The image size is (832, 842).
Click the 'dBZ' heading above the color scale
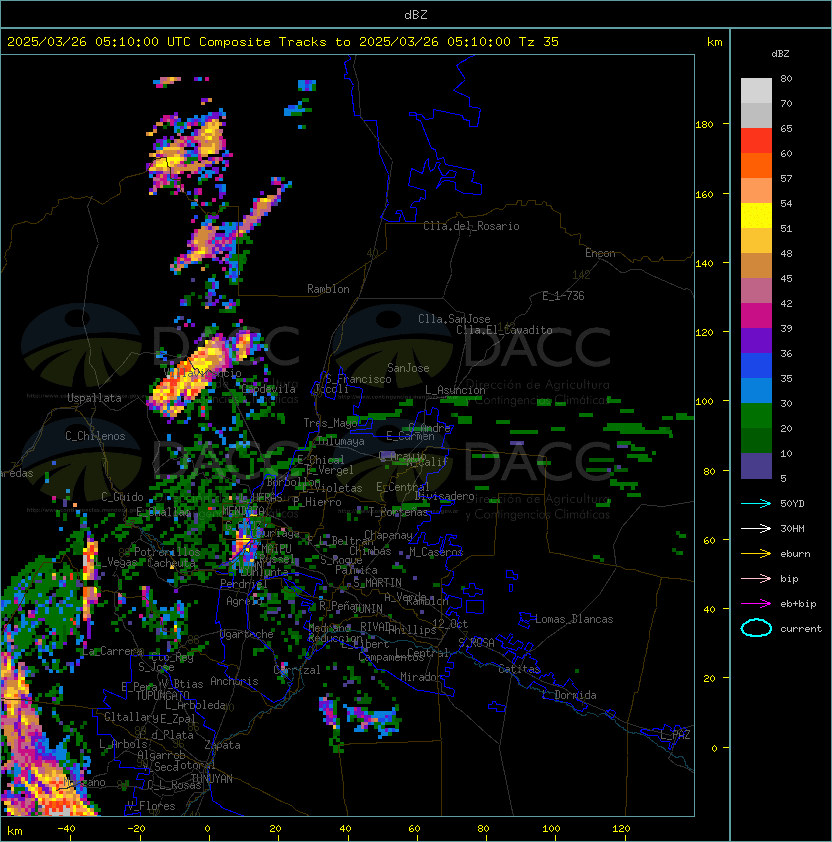[x=780, y=54]
